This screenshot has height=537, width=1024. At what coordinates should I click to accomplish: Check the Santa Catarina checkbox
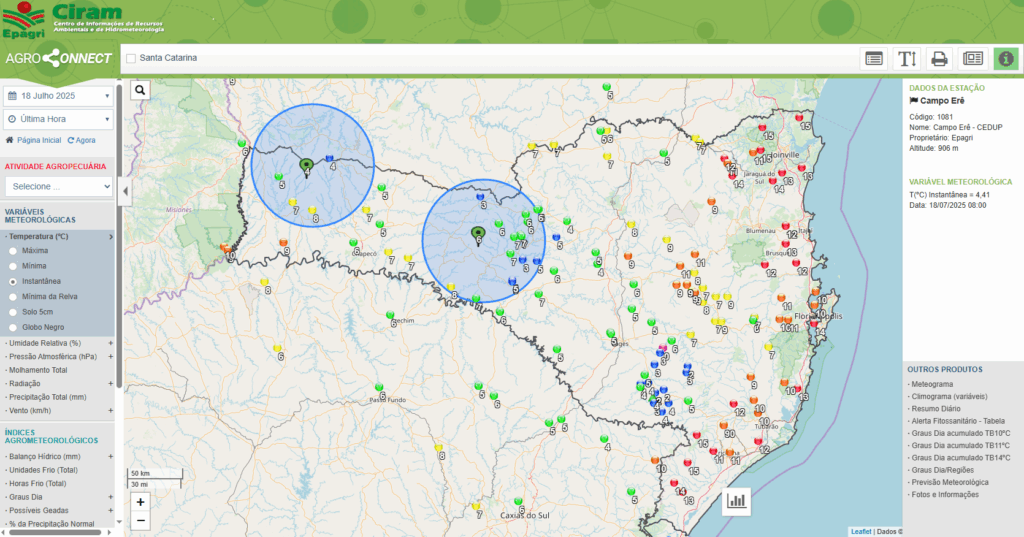click(x=131, y=58)
